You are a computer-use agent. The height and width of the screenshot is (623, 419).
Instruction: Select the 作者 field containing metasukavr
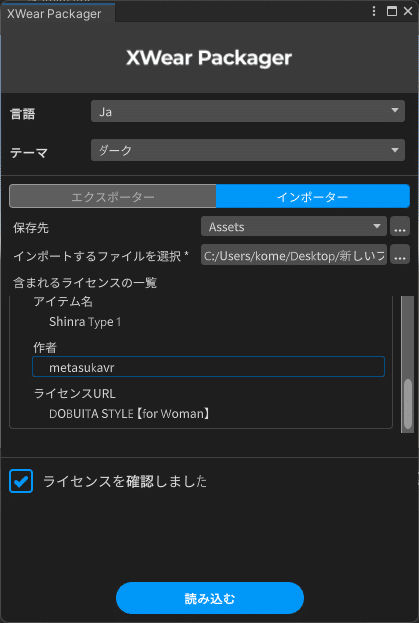209,367
